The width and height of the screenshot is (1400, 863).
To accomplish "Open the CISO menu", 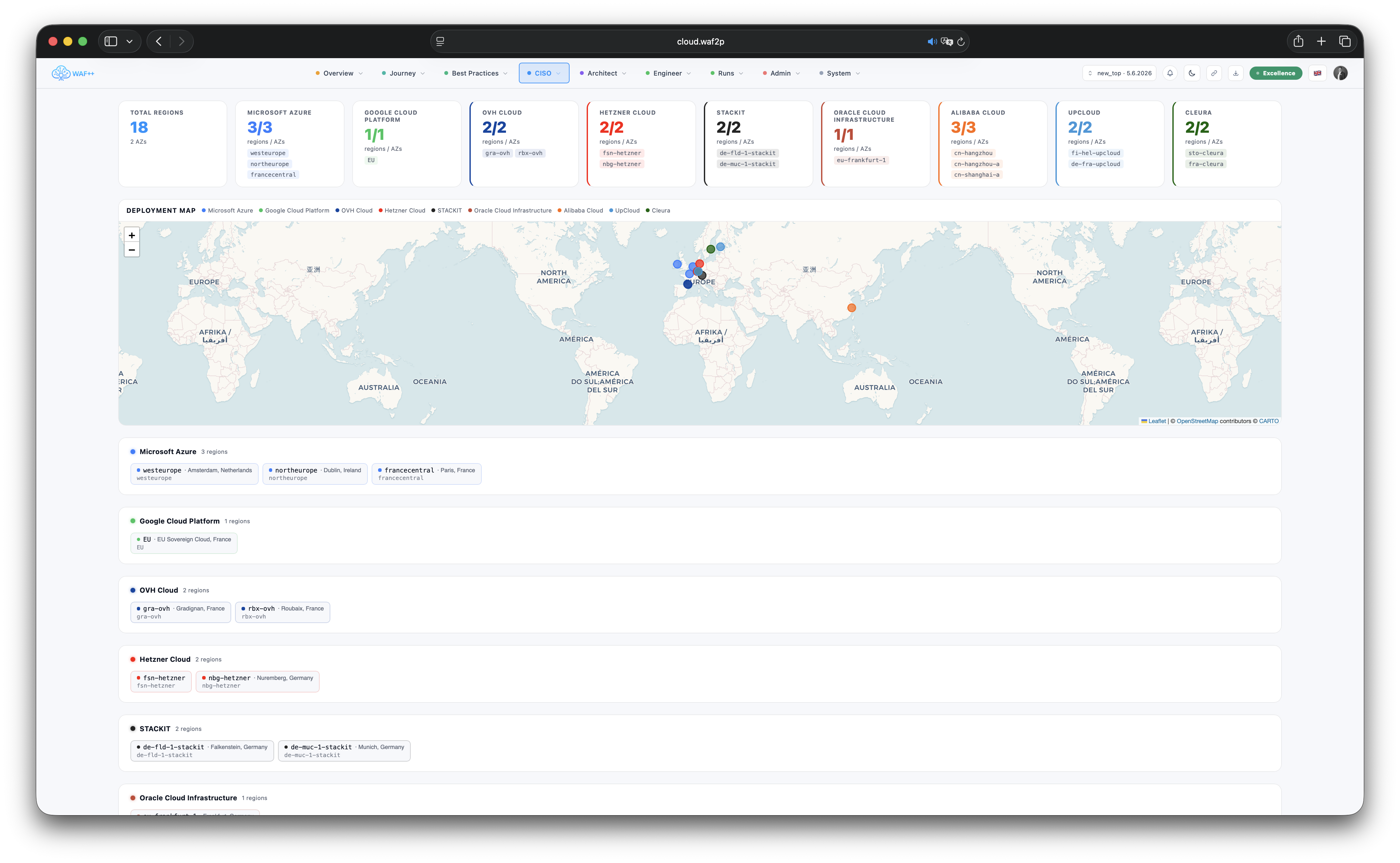I will tap(544, 73).
